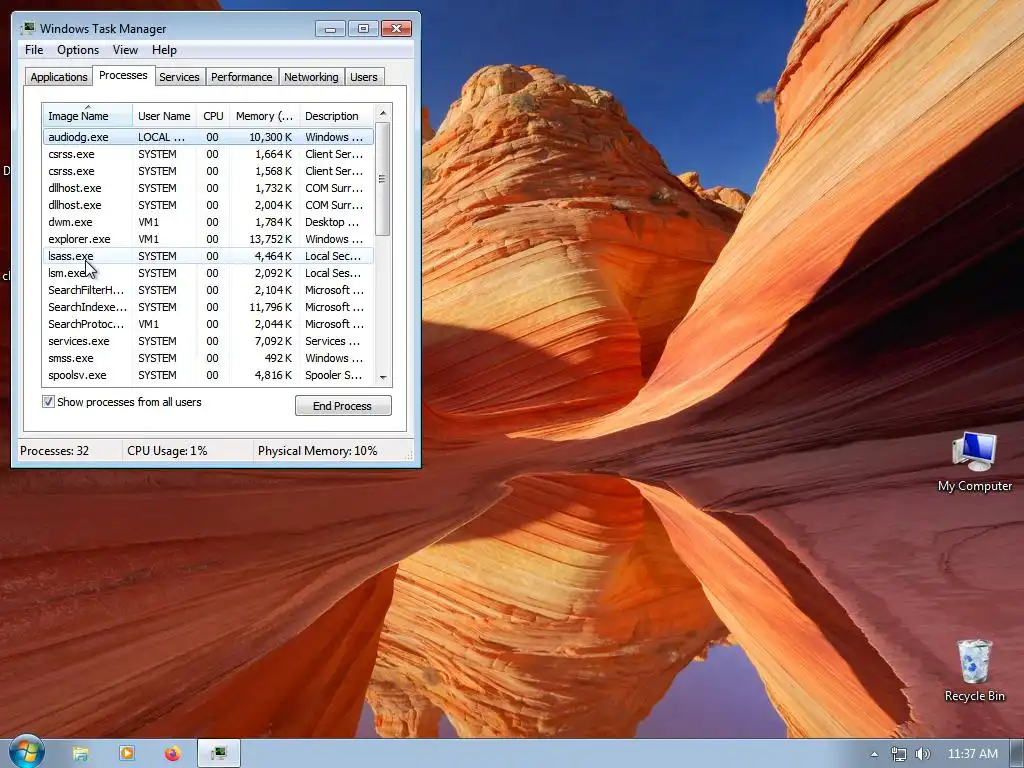Select the explorer.exe process

[x=208, y=239]
